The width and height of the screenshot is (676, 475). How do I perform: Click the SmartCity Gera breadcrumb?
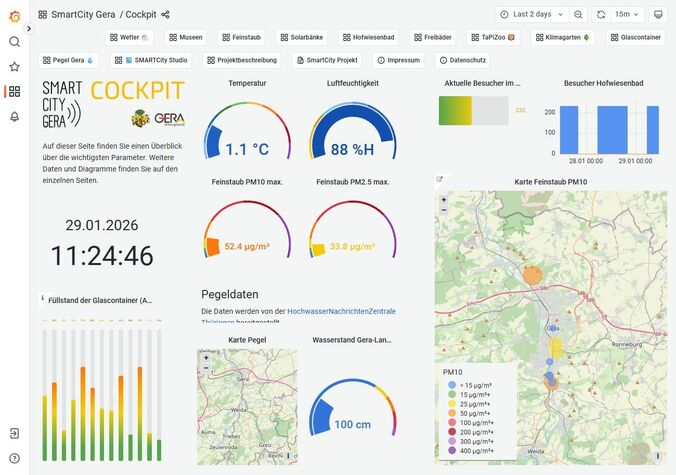(x=83, y=15)
